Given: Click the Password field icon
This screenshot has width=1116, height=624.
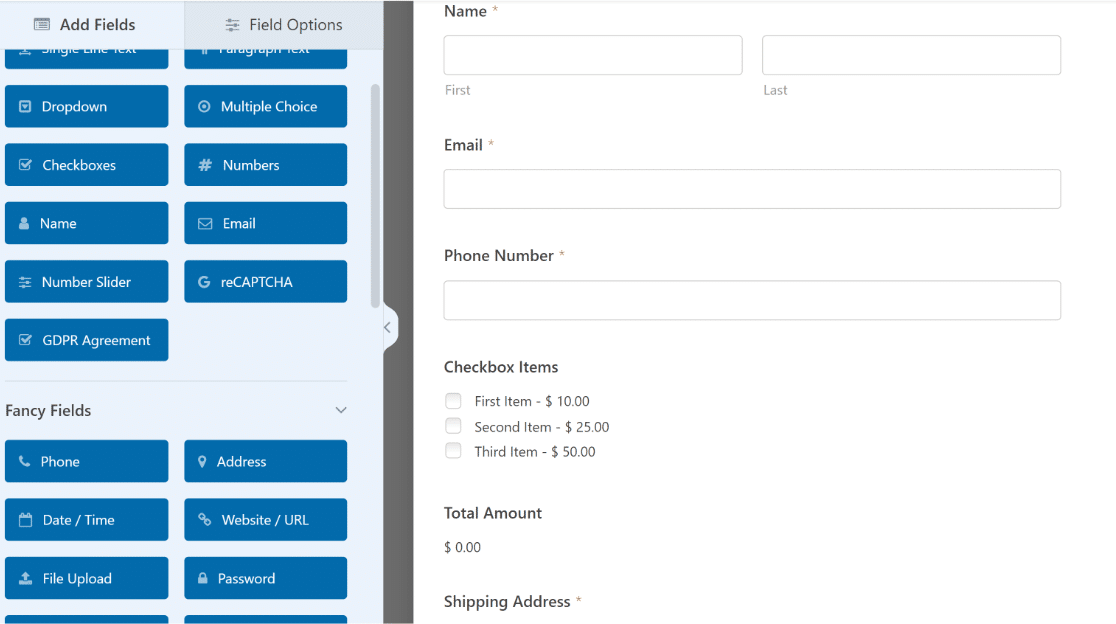Looking at the screenshot, I should coord(265,578).
